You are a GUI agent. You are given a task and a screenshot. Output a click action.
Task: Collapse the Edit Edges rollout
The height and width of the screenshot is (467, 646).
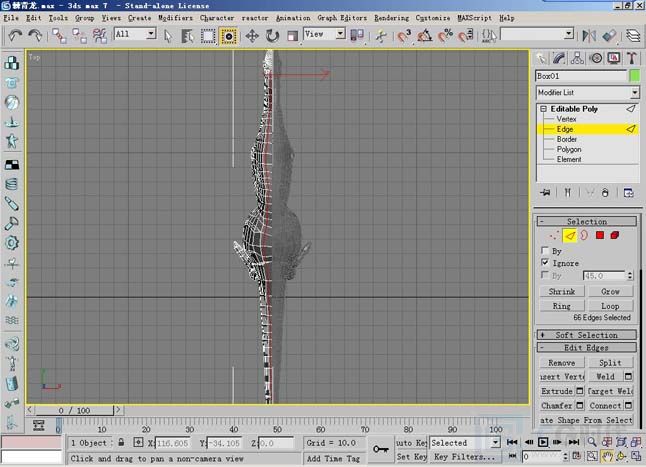(x=587, y=348)
